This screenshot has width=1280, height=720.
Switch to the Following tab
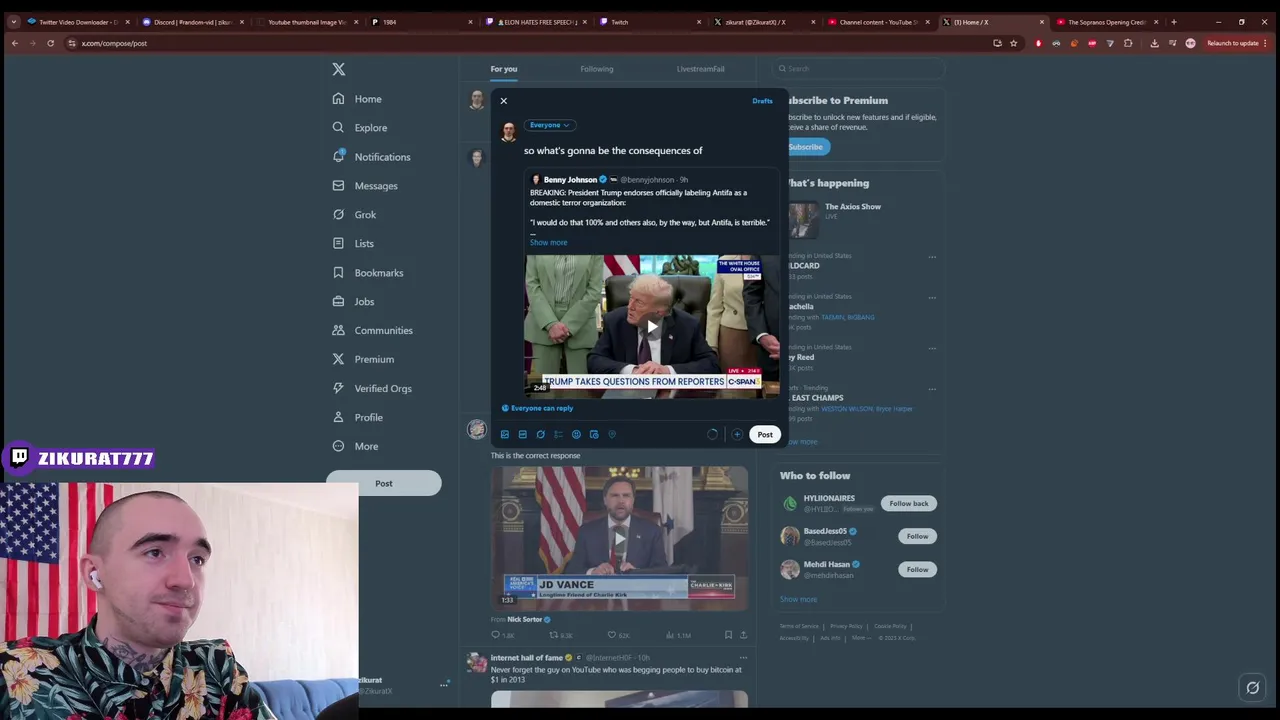click(597, 69)
